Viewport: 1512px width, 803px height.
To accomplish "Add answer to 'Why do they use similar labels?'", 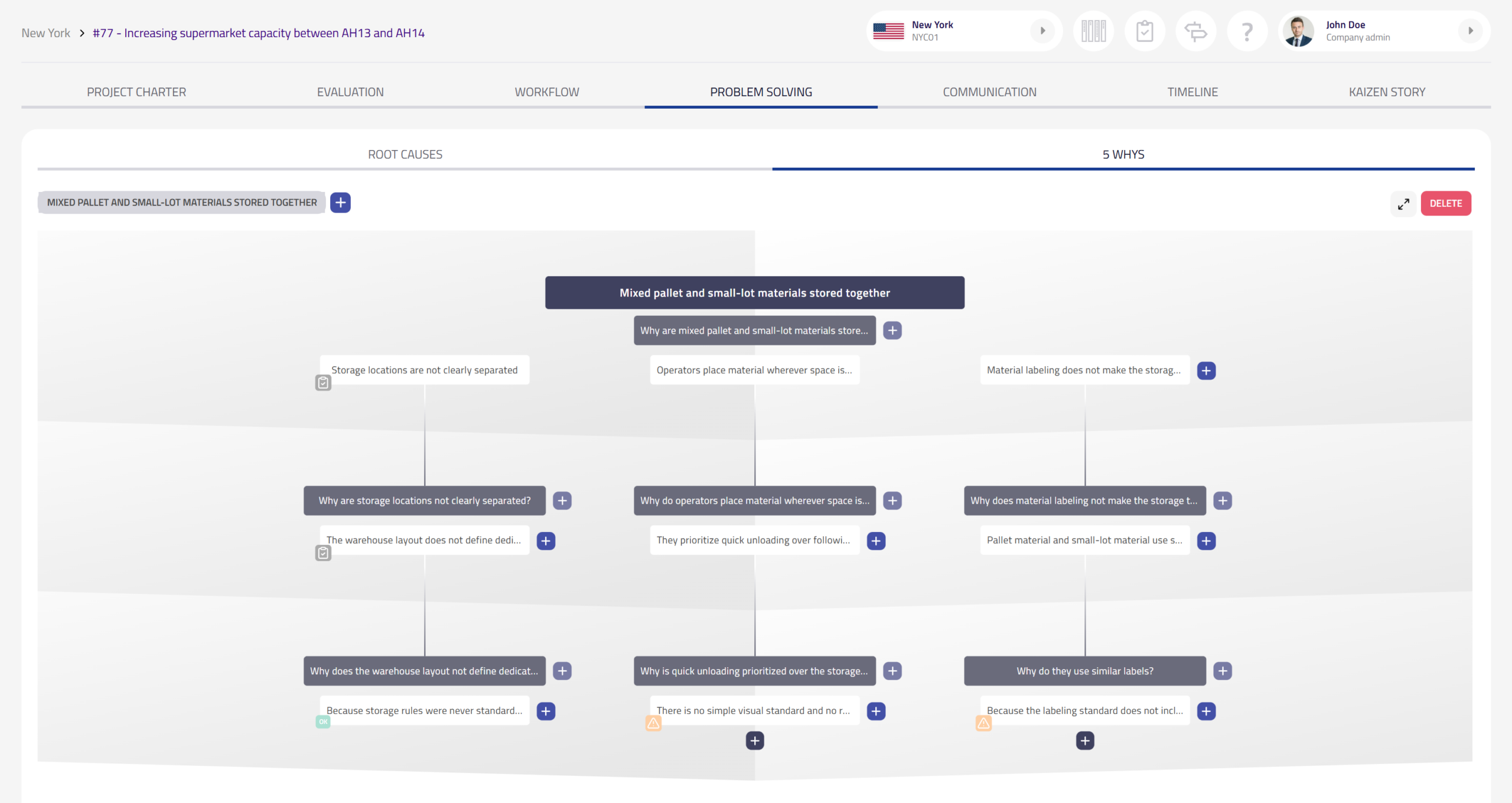I will (x=1223, y=671).
